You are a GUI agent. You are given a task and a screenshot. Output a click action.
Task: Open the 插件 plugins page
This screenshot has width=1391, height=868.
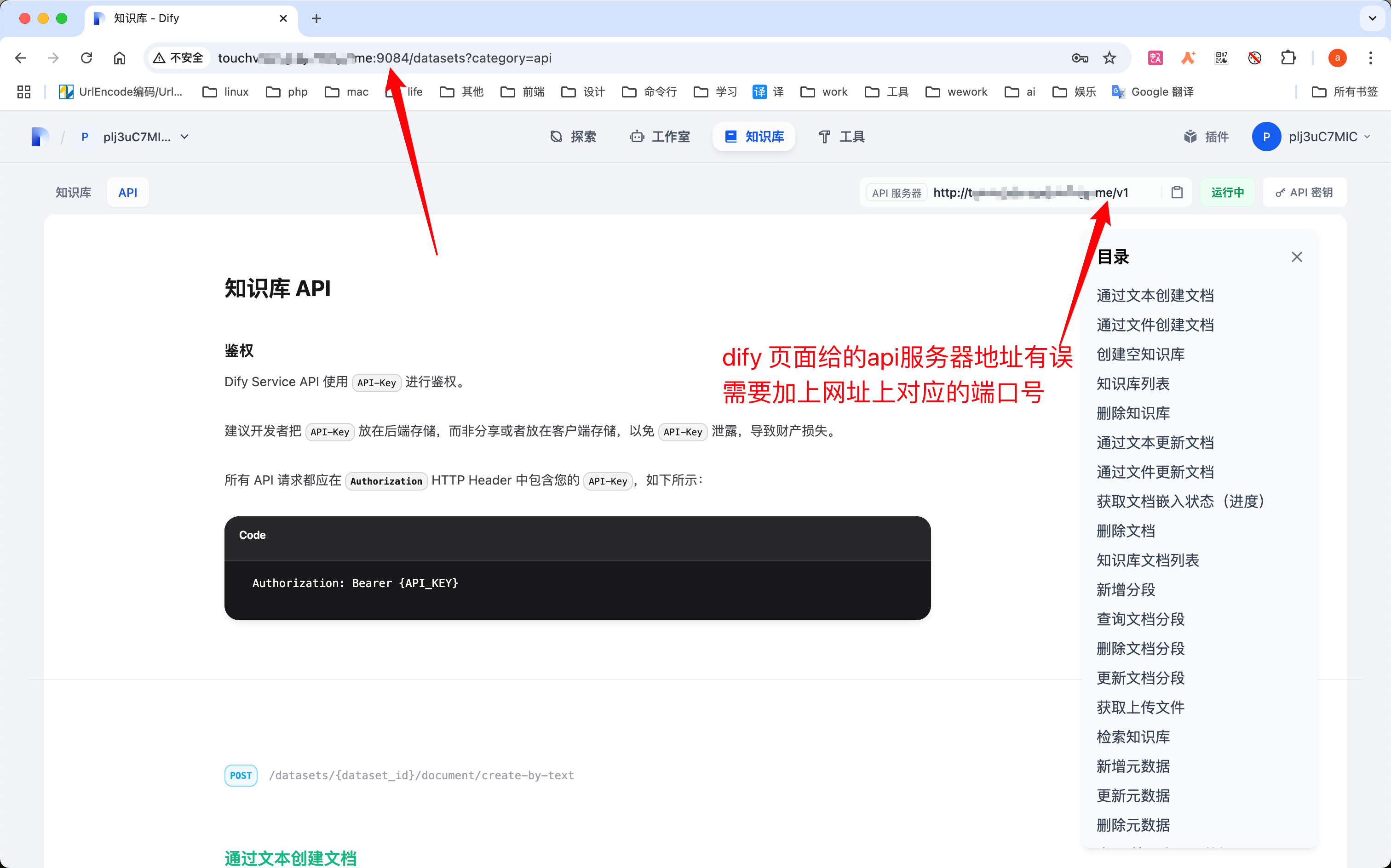coord(1206,137)
